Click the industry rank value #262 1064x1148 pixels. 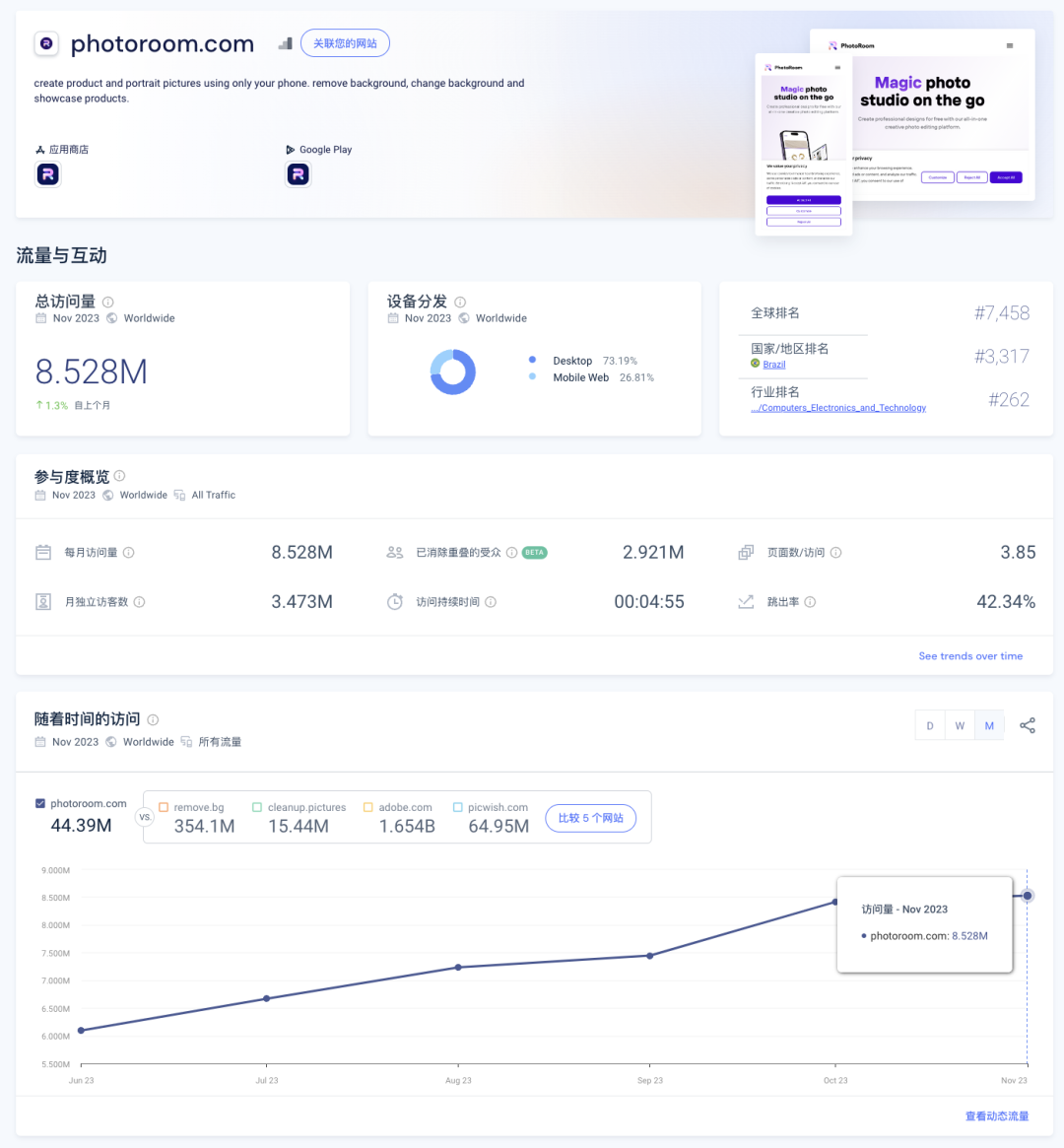click(x=1009, y=400)
